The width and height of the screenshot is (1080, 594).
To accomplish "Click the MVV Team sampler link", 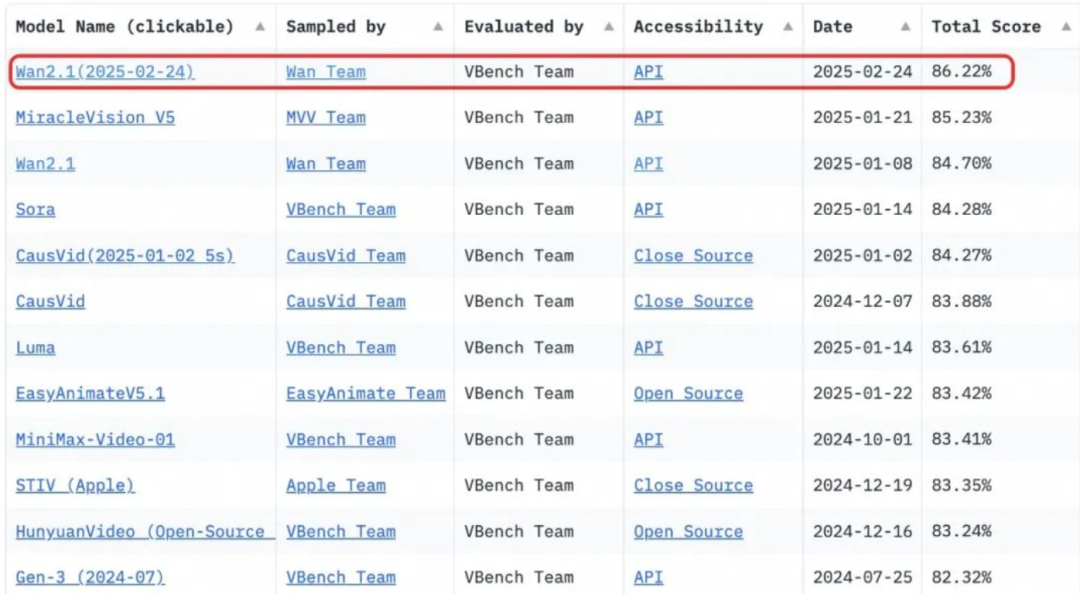I will click(x=326, y=118).
